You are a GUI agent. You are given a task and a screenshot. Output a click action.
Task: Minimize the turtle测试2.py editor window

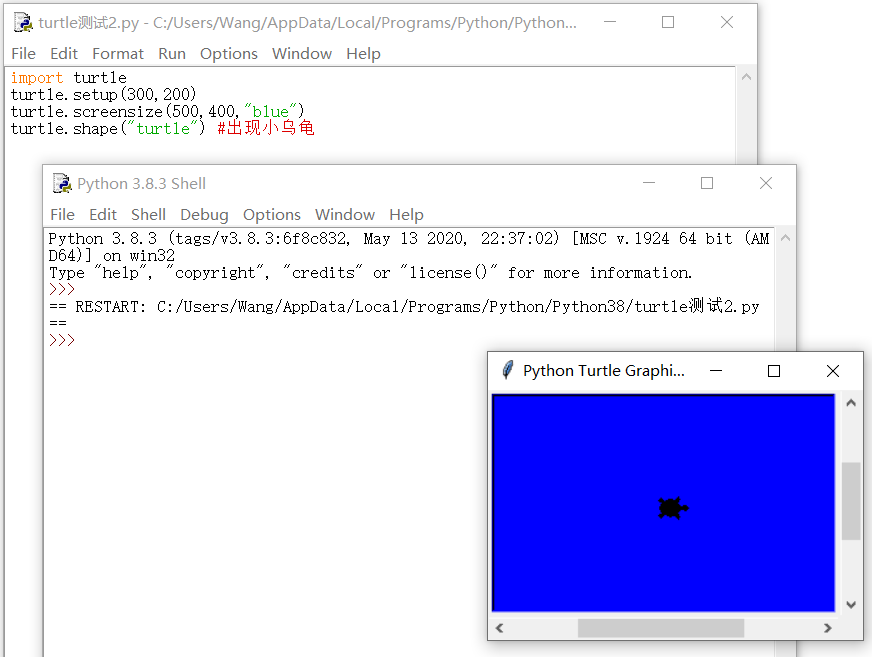coord(610,22)
